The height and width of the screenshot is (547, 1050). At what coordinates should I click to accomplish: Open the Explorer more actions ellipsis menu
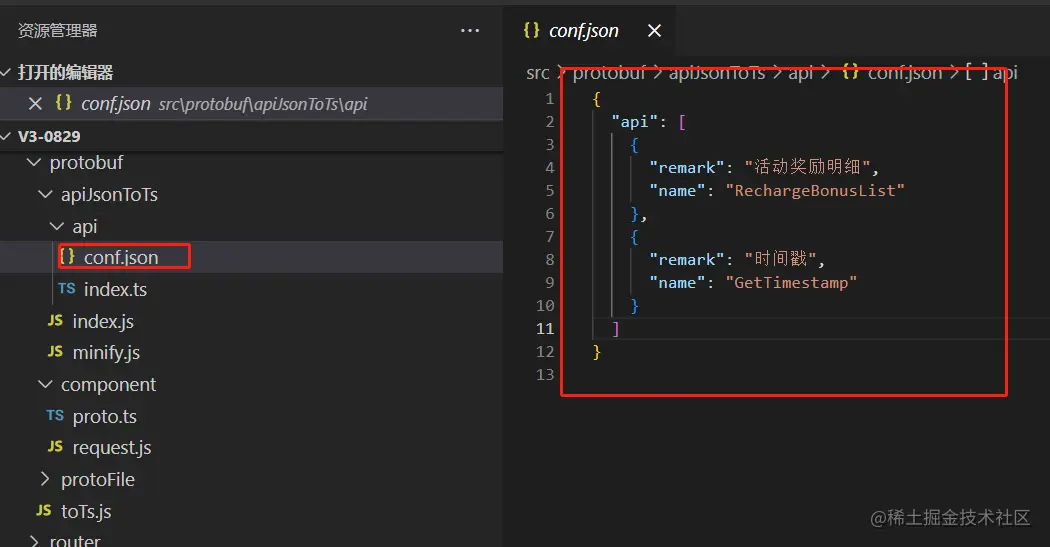469,31
